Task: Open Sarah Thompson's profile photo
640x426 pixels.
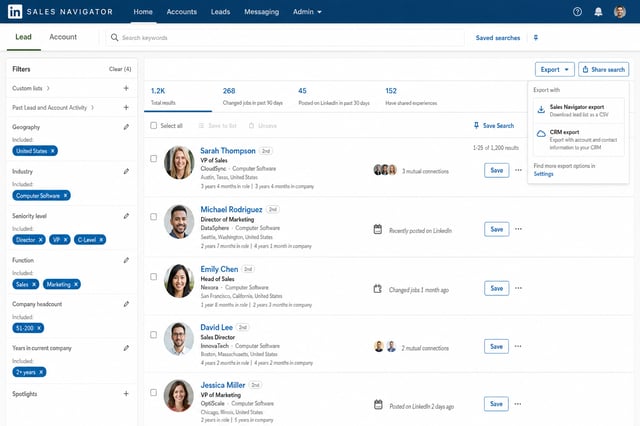Action: pyautogui.click(x=179, y=162)
